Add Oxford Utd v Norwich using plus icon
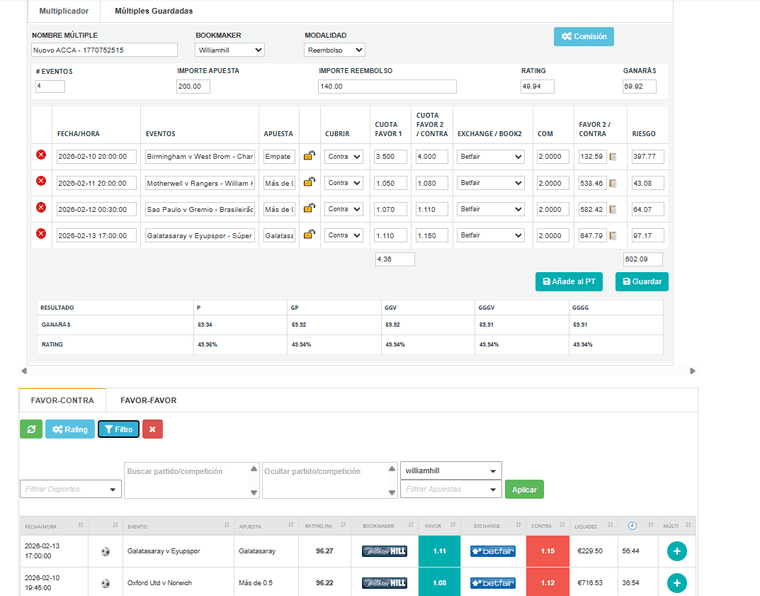 coord(675,583)
